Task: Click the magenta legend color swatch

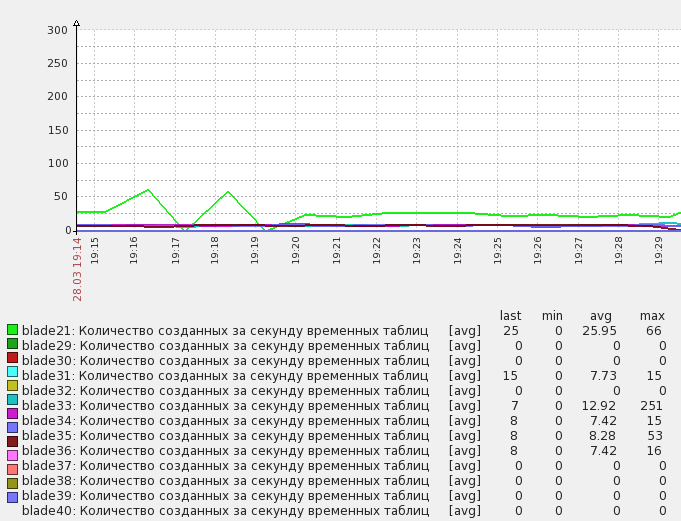Action: [x=13, y=413]
